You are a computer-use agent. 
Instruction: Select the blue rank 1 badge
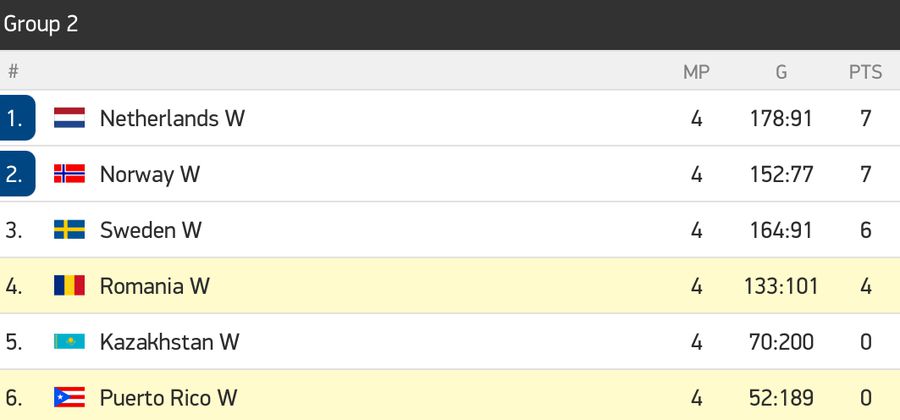point(17,118)
